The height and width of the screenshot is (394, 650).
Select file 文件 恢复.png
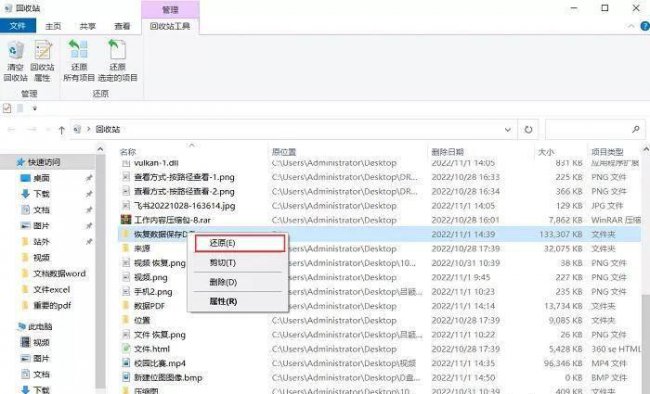coord(160,335)
